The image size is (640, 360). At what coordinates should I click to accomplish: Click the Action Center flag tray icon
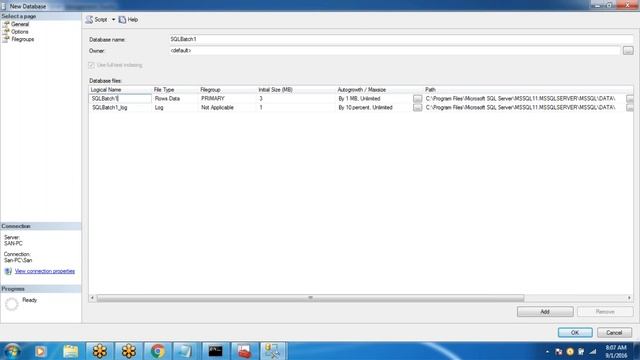(559, 351)
